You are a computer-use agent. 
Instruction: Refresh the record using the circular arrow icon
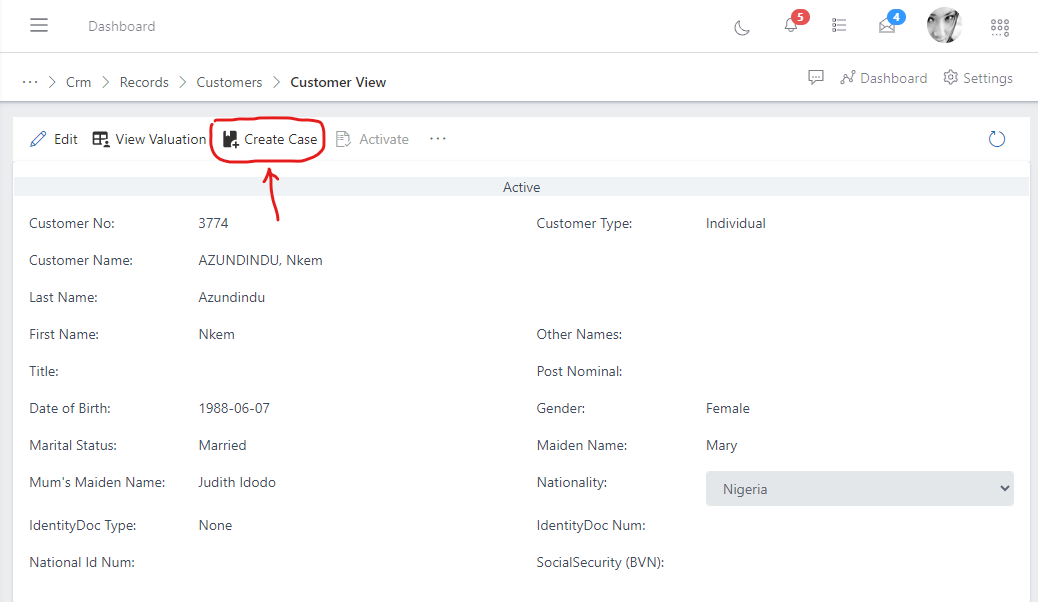996,139
